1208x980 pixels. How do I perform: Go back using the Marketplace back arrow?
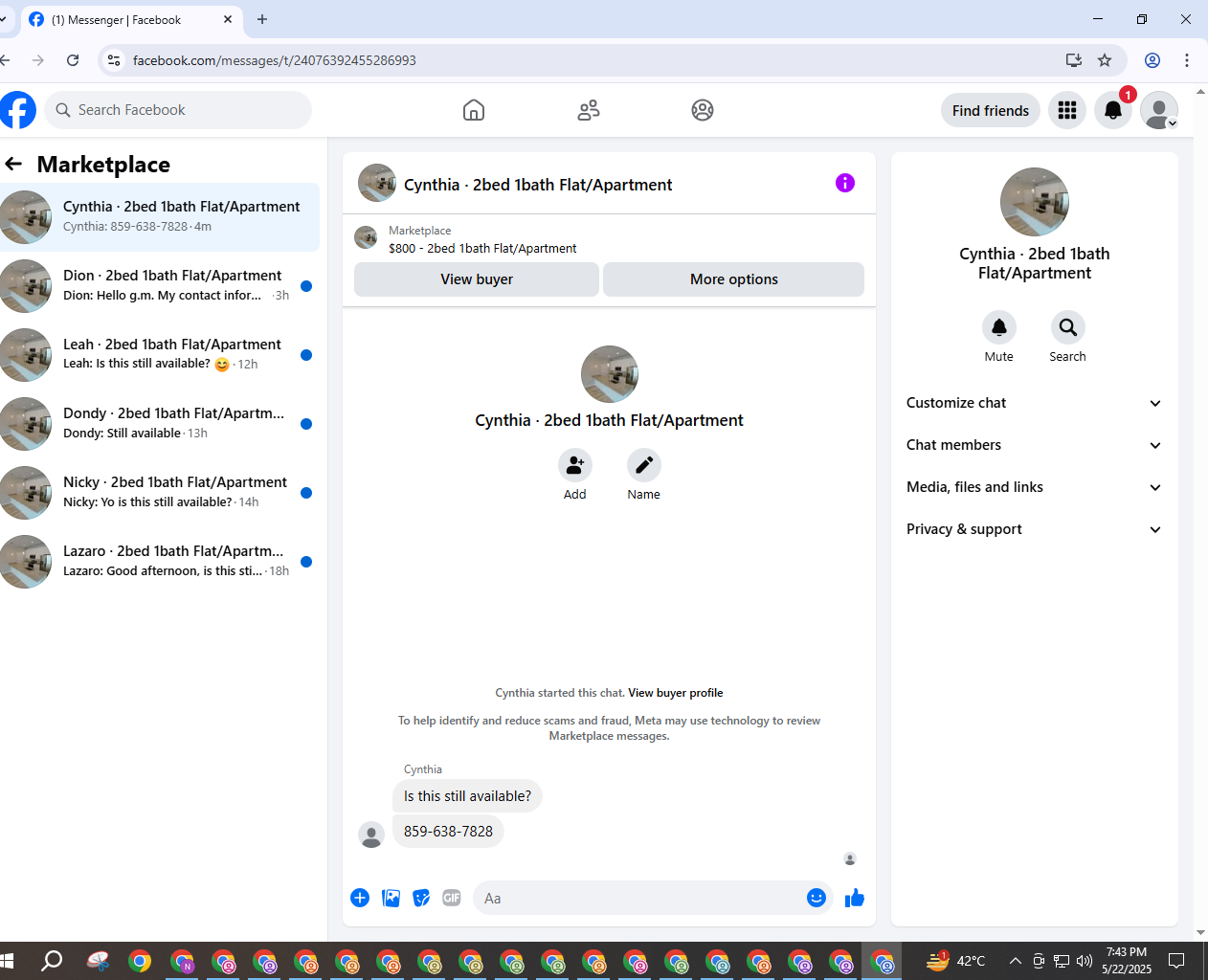tap(13, 165)
